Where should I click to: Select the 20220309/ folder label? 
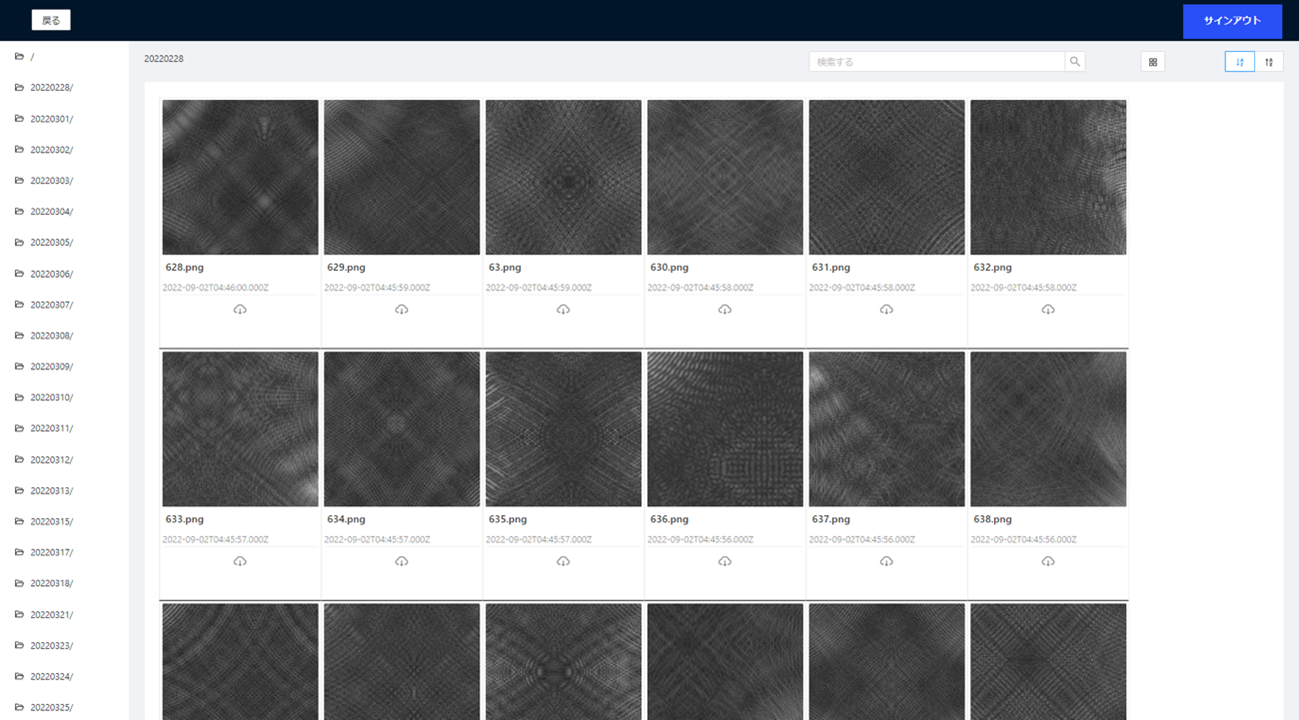[52, 367]
